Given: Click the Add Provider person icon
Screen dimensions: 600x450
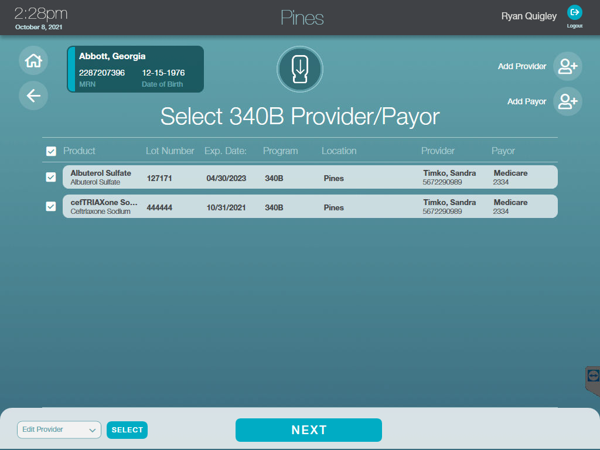Looking at the screenshot, I should click(x=567, y=66).
